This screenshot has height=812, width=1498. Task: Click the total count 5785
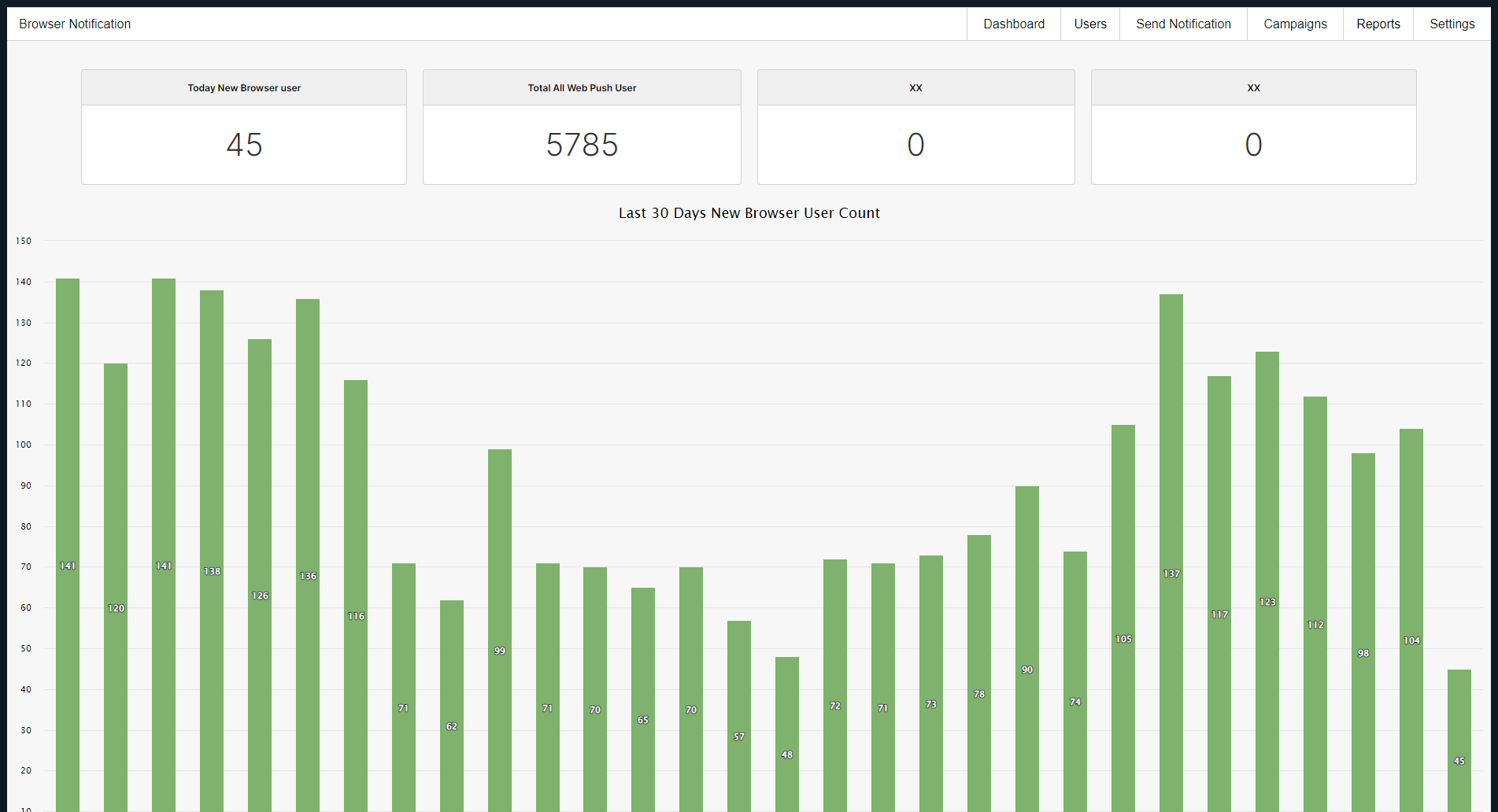click(582, 145)
